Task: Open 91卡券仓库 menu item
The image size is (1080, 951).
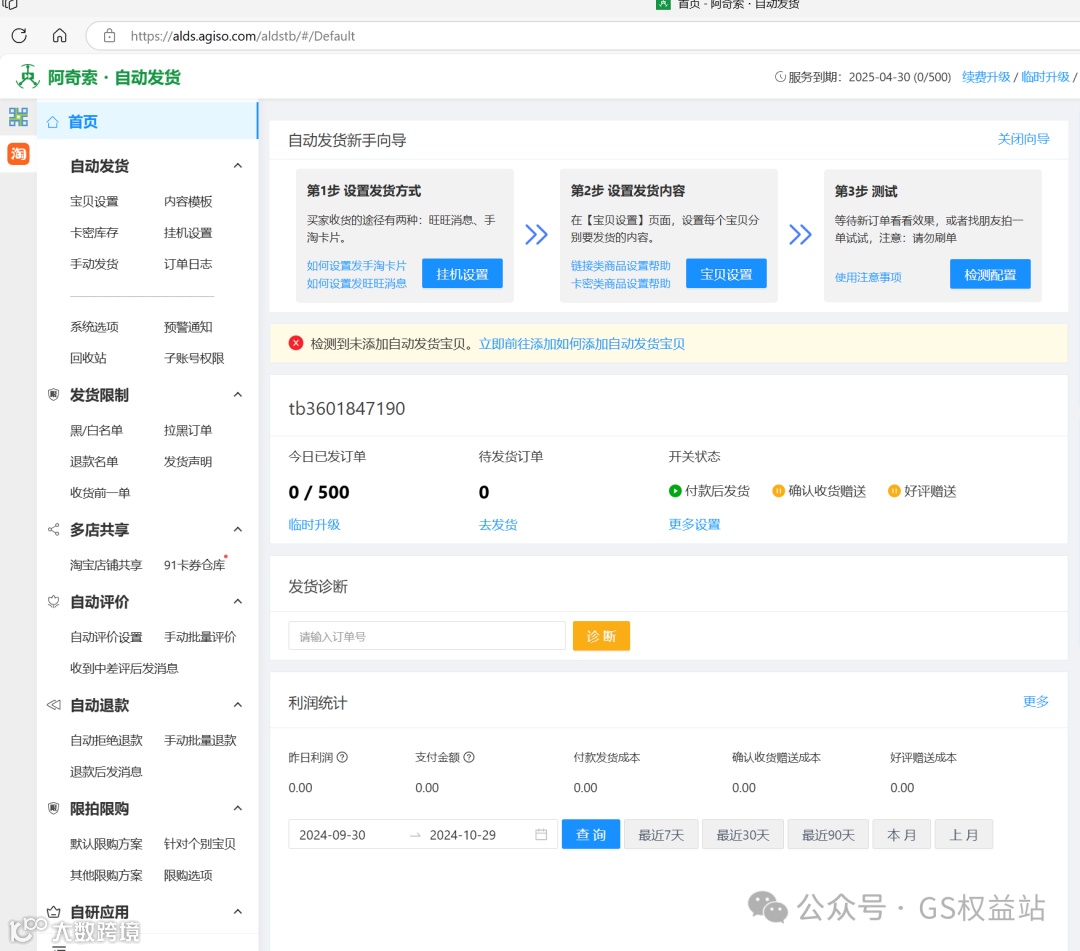Action: (x=194, y=565)
